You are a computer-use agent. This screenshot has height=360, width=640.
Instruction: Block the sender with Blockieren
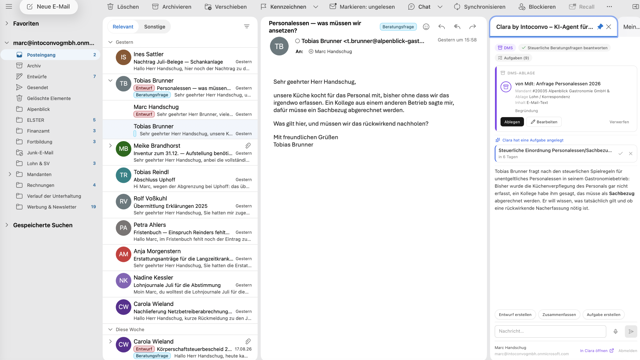click(x=537, y=7)
